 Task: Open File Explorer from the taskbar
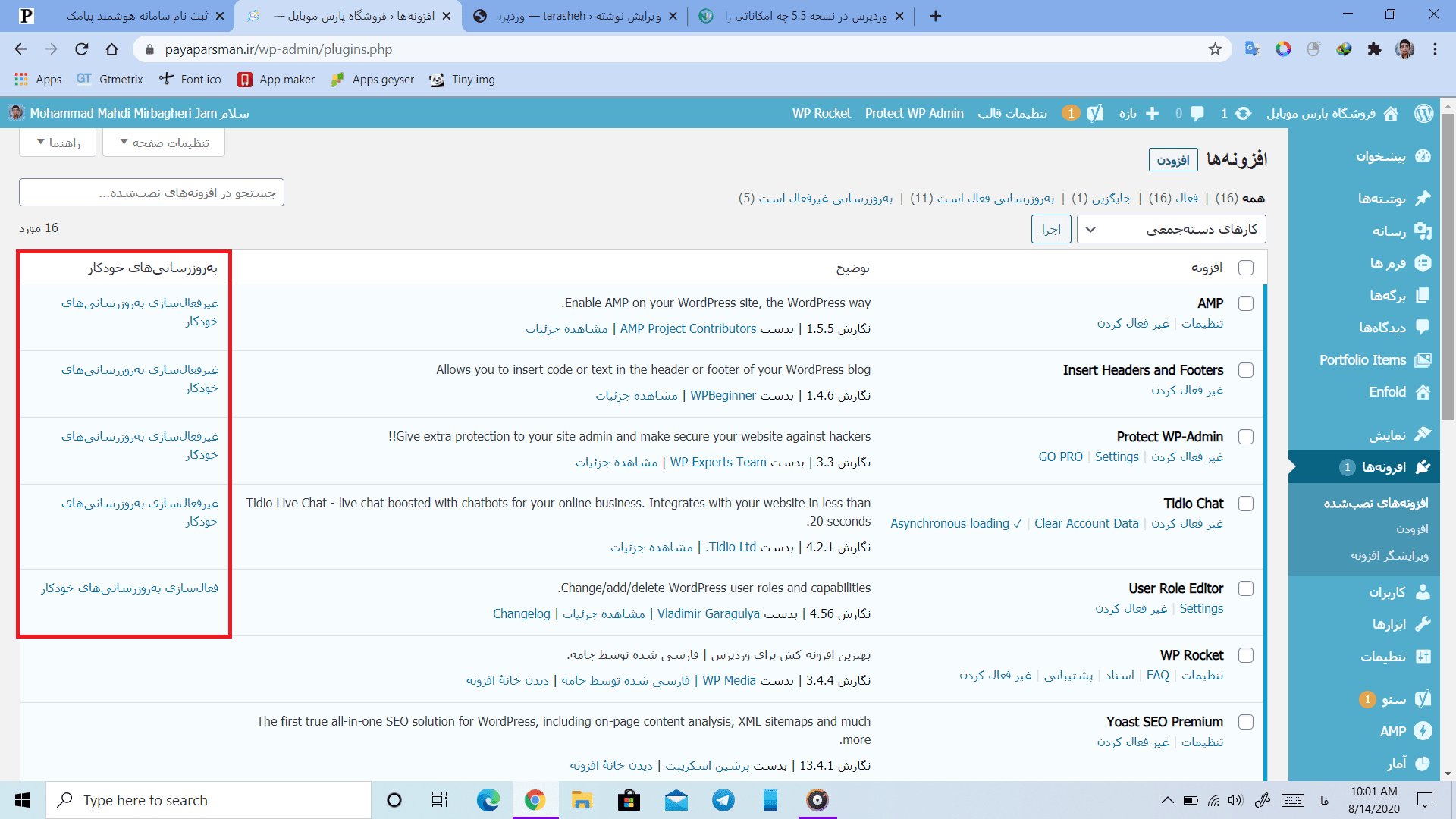pyautogui.click(x=582, y=800)
